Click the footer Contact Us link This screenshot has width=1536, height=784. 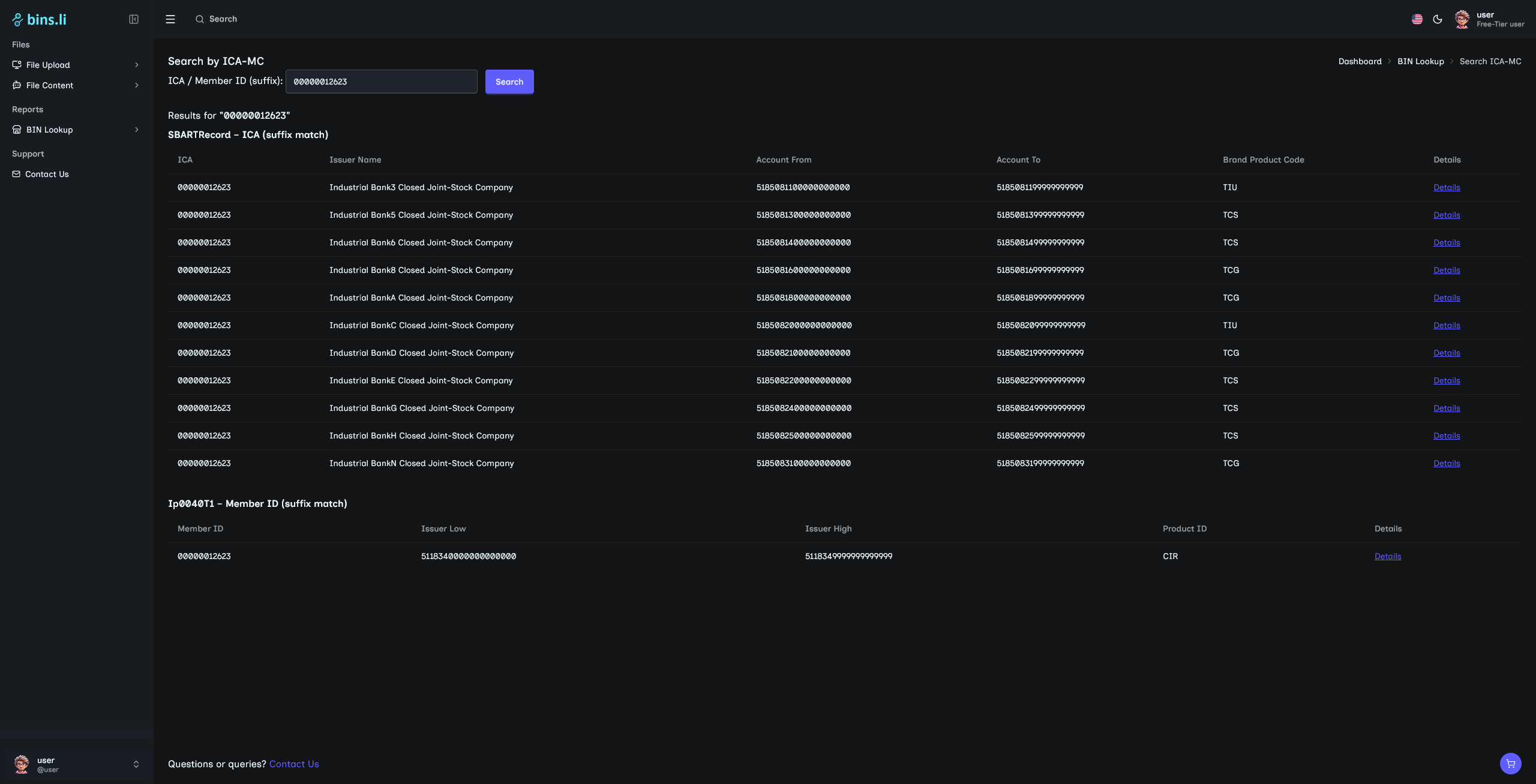point(294,764)
